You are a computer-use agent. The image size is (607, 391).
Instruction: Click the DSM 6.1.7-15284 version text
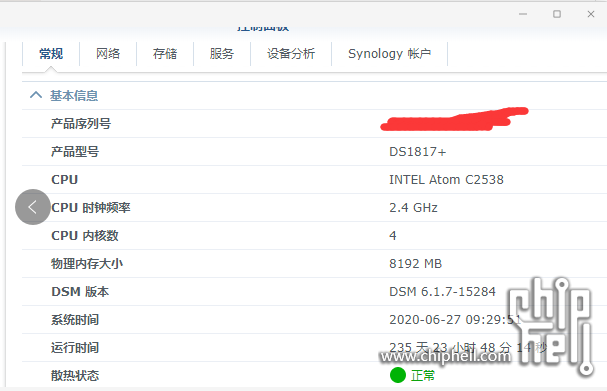pos(442,292)
